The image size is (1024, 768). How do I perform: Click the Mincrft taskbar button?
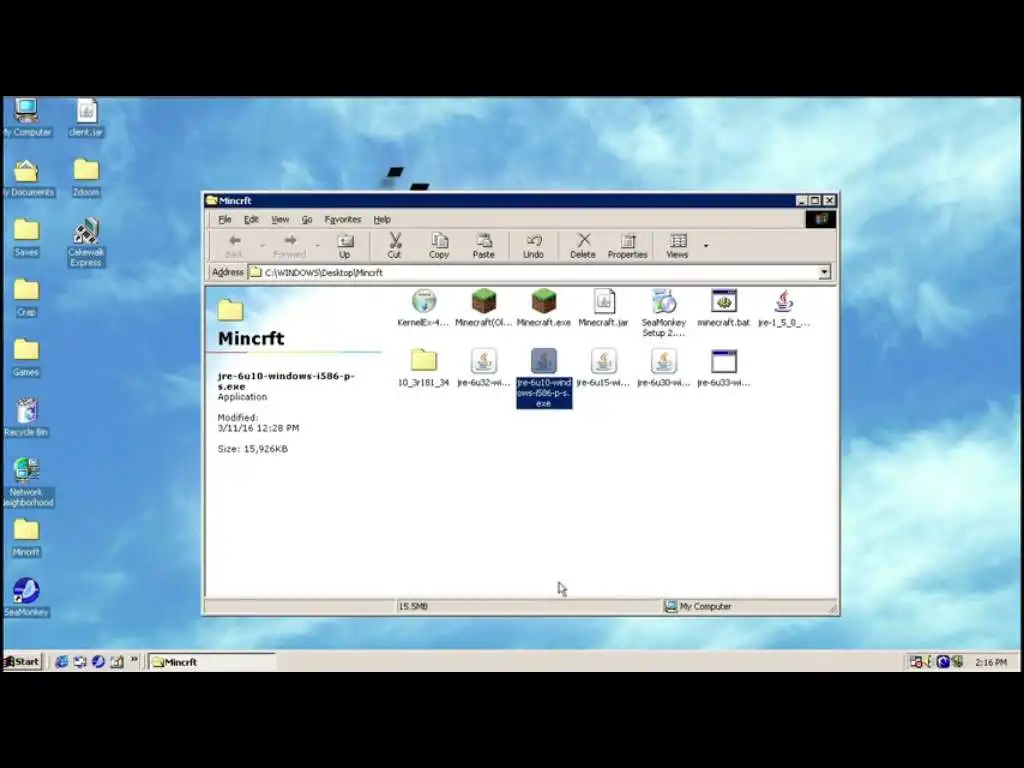(212, 662)
